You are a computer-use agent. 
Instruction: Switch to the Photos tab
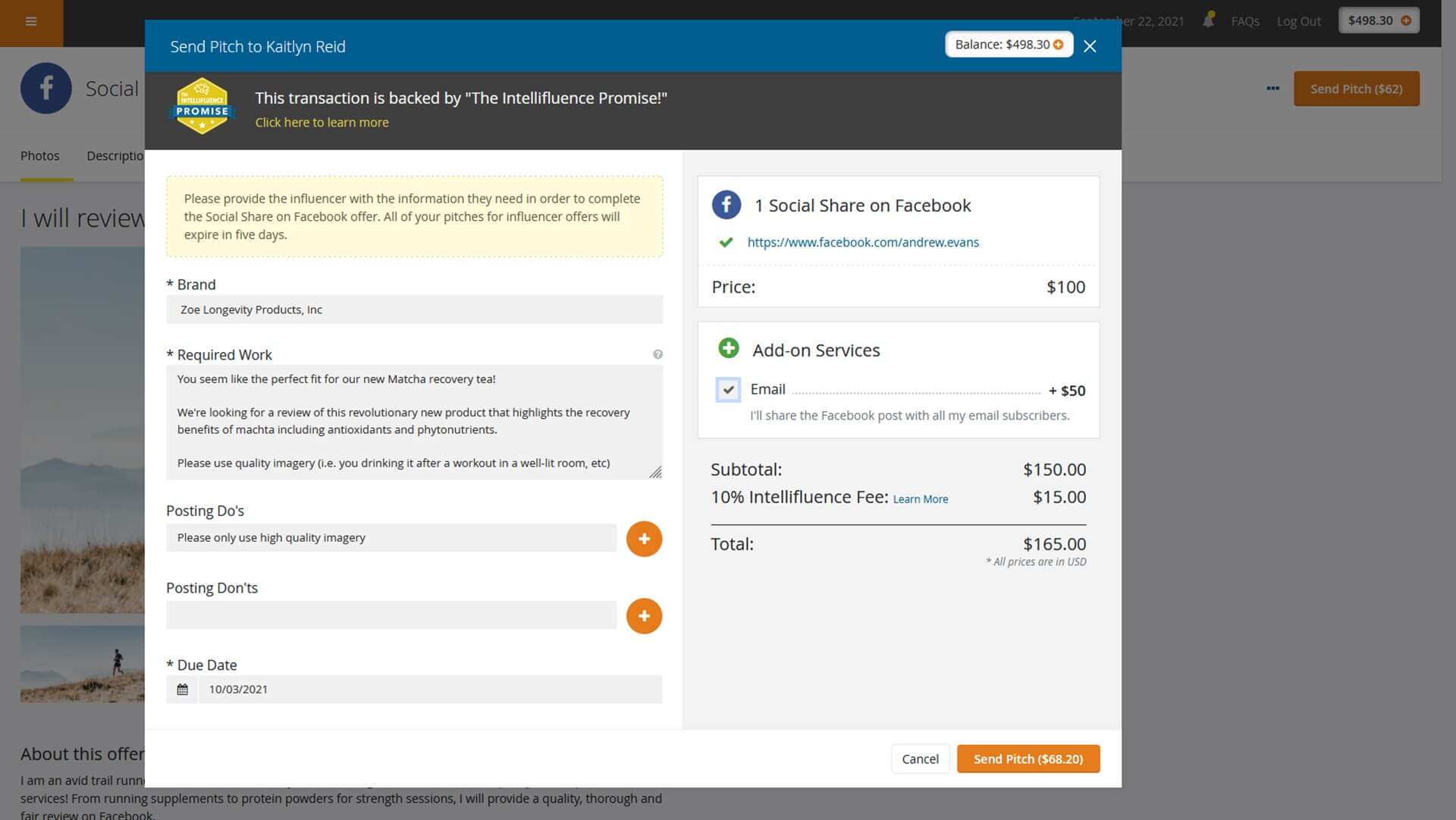[x=40, y=156]
